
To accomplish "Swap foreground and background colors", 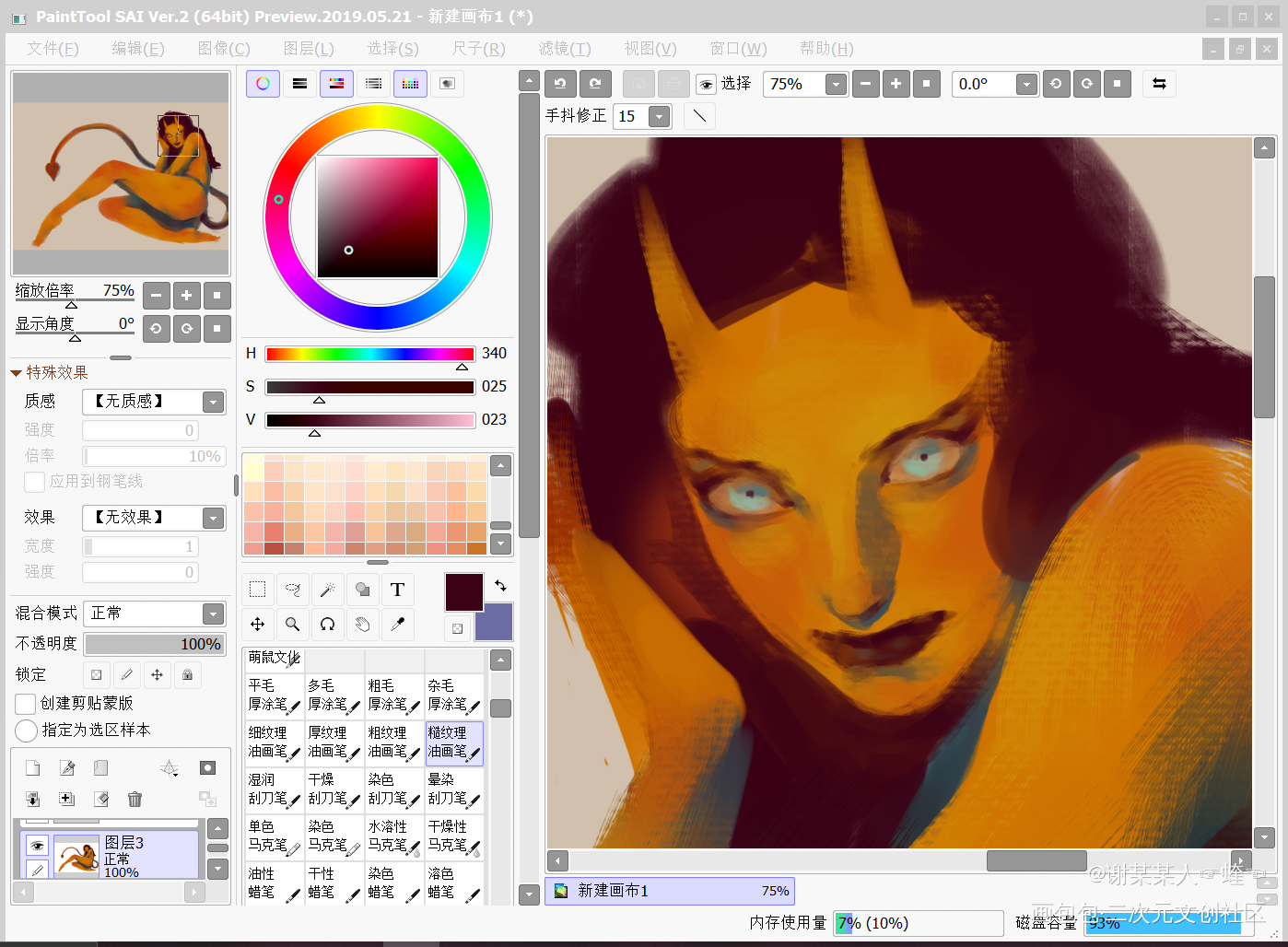I will pyautogui.click(x=500, y=586).
